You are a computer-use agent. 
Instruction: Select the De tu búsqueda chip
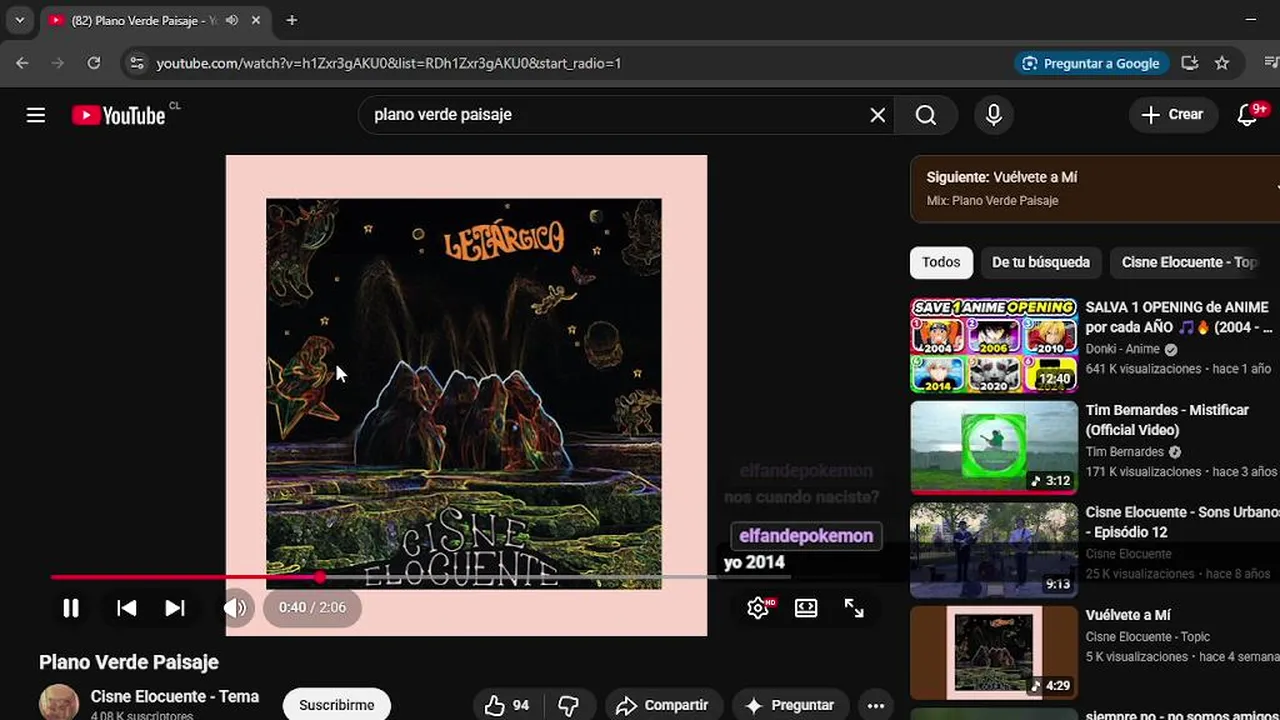(x=1041, y=262)
